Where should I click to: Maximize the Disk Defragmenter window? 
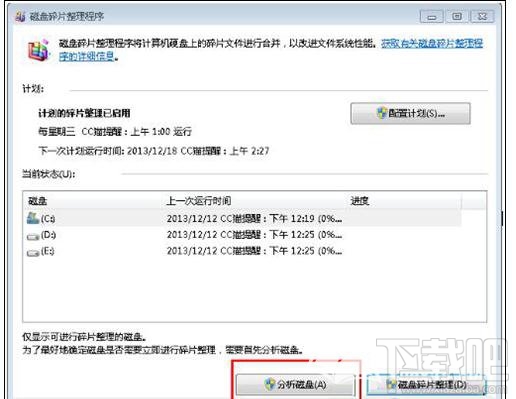(x=457, y=16)
